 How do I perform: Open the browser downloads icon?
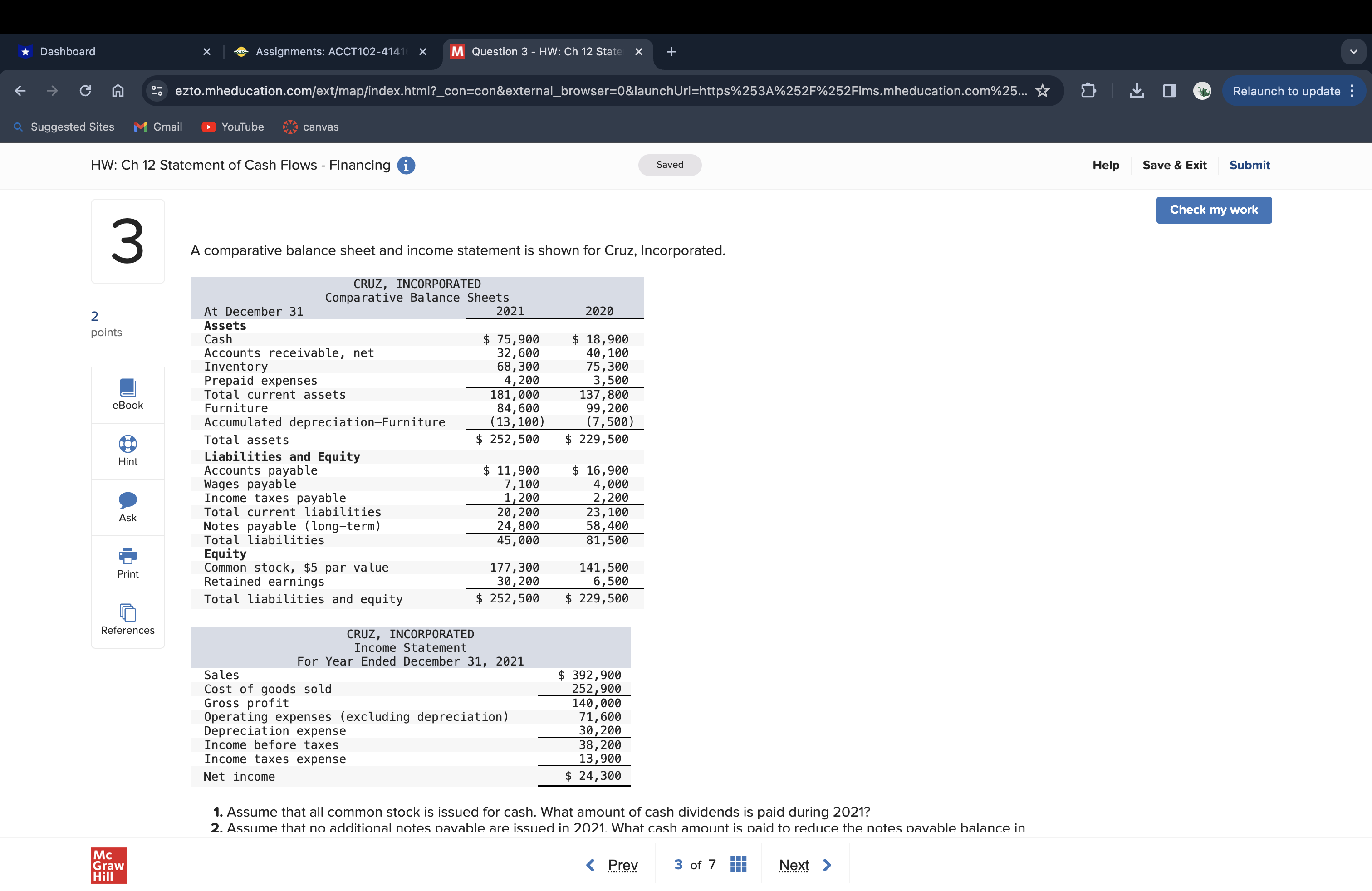[1137, 90]
